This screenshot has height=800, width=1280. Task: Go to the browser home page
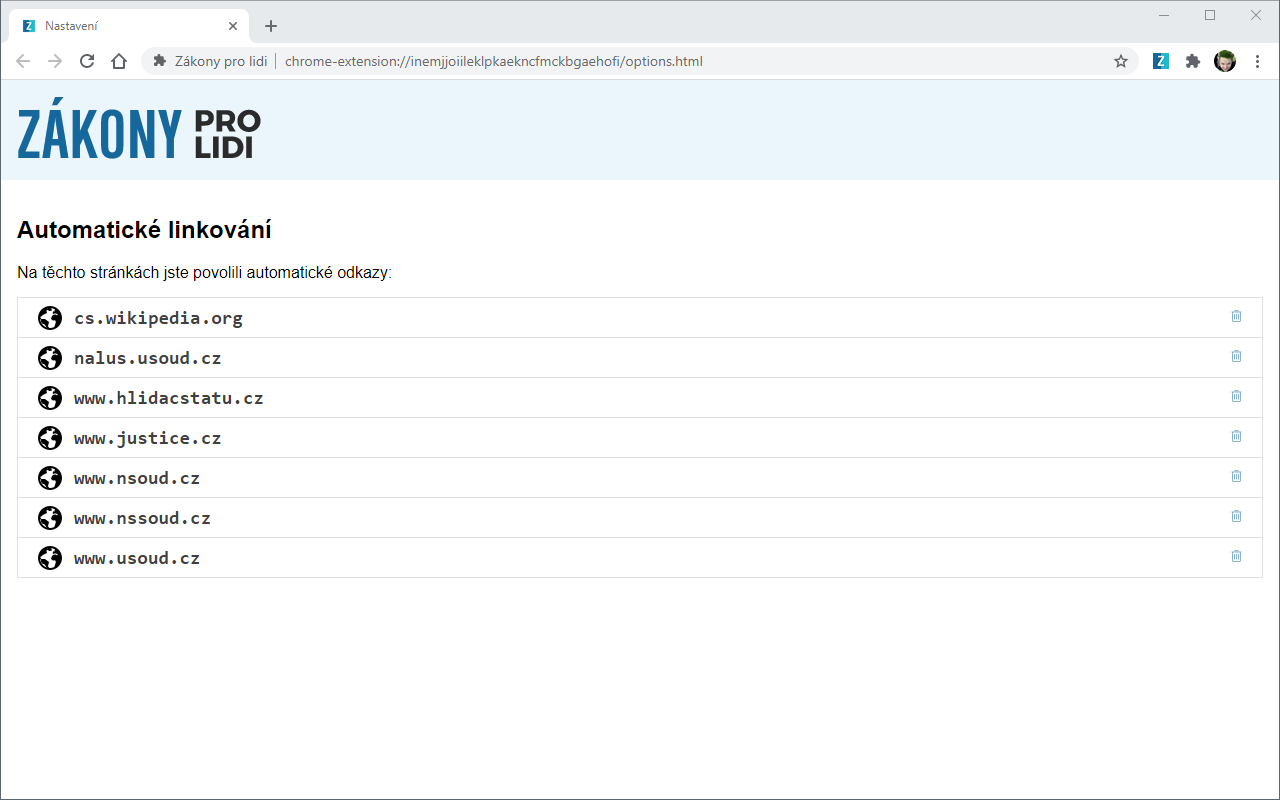[119, 61]
